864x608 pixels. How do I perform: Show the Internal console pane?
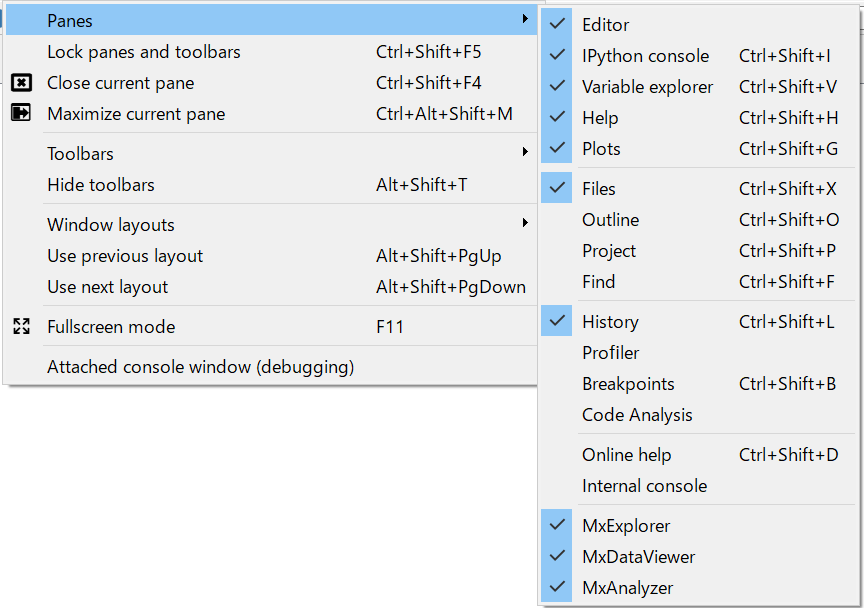pos(644,486)
